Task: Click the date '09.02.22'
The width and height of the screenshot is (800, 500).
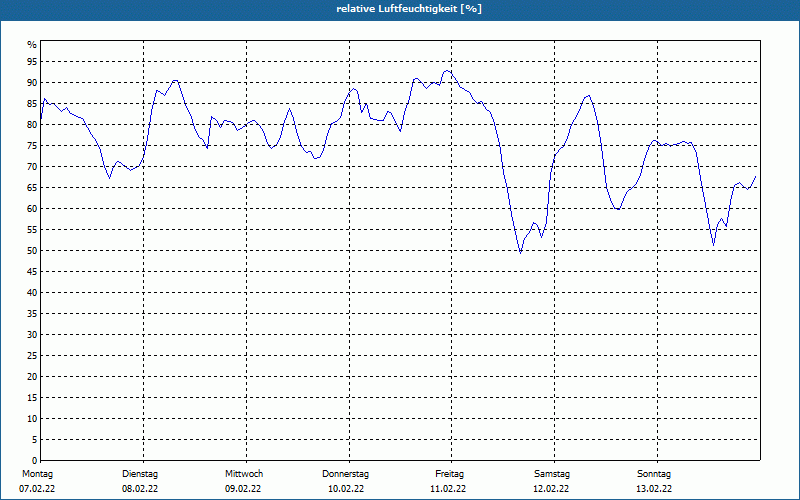Action: 243,489
